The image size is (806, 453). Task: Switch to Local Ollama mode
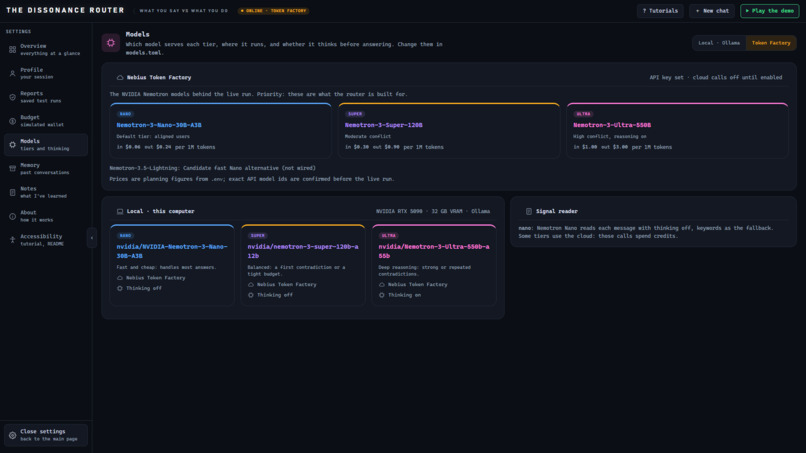pos(719,43)
